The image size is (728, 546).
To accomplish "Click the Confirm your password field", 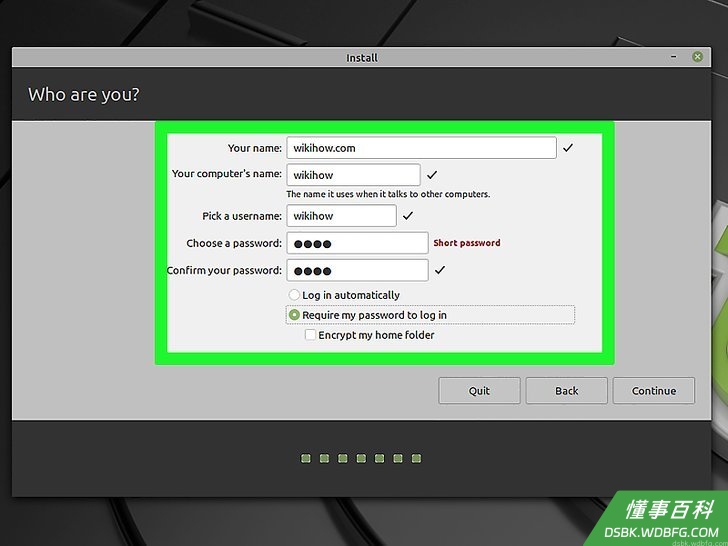I will coord(357,270).
